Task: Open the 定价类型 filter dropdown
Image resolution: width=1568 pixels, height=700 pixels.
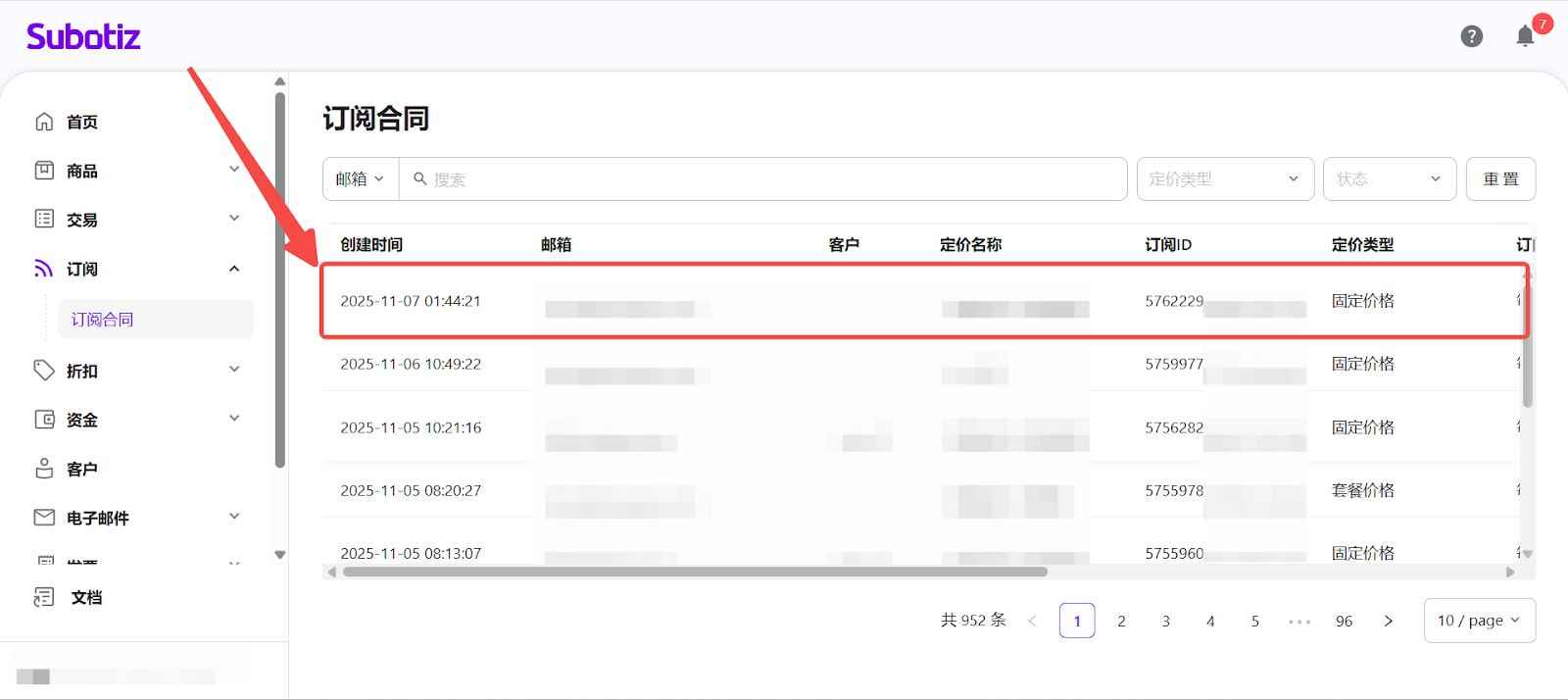Action: click(x=1224, y=179)
